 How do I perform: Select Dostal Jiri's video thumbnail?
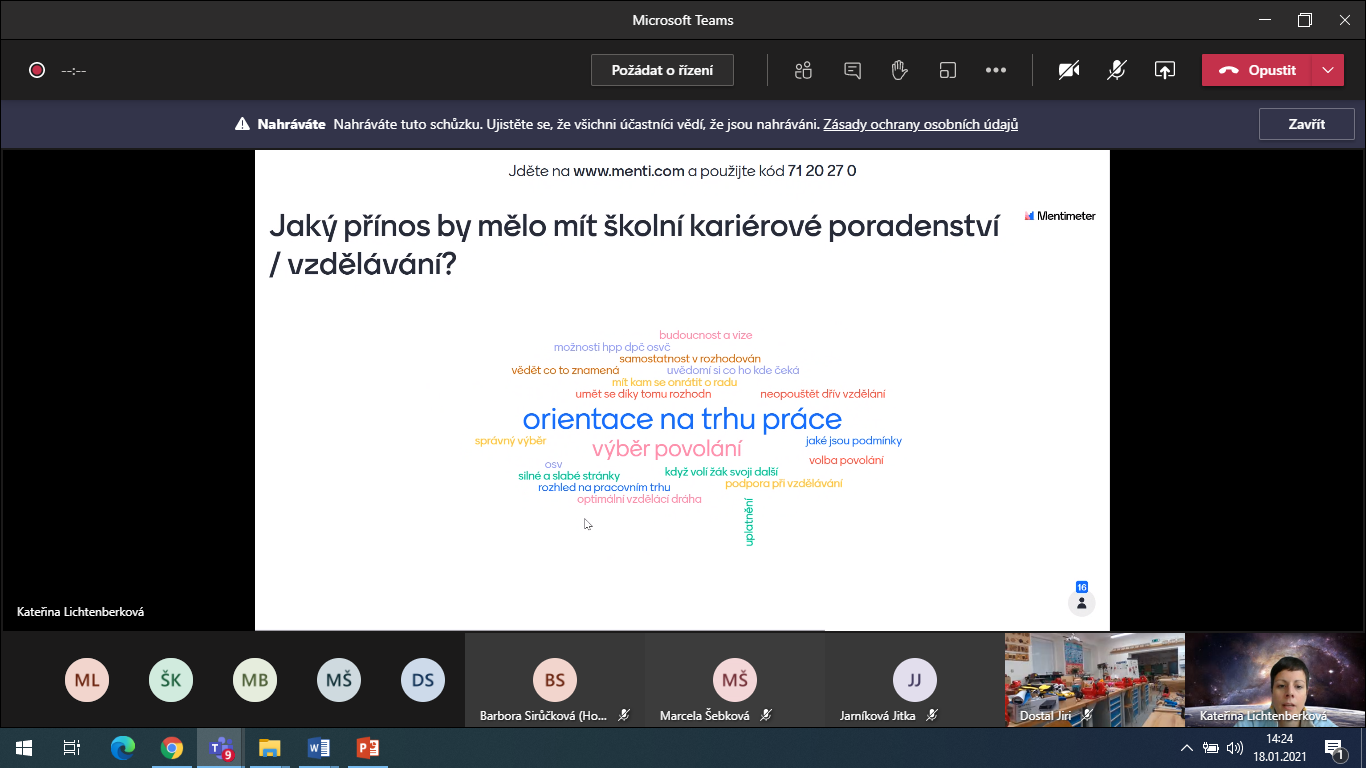pyautogui.click(x=1094, y=680)
